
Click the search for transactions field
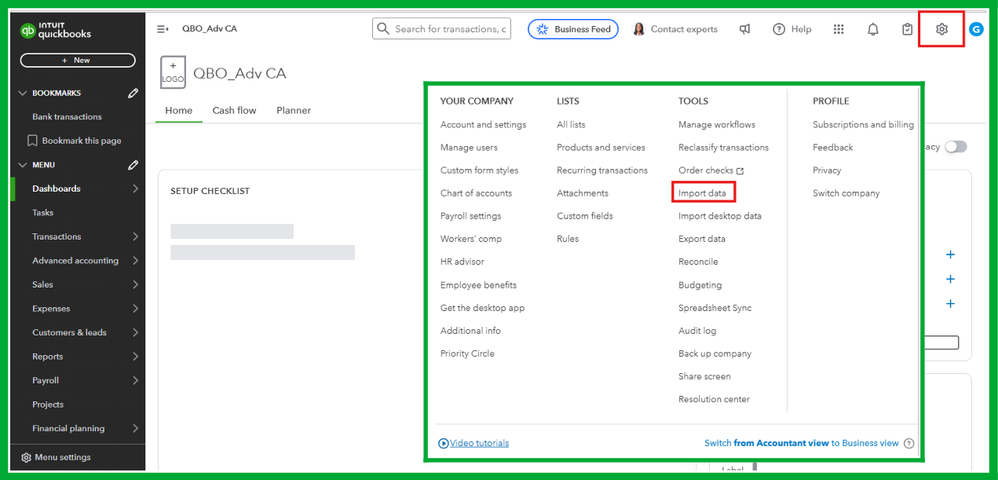(x=441, y=29)
